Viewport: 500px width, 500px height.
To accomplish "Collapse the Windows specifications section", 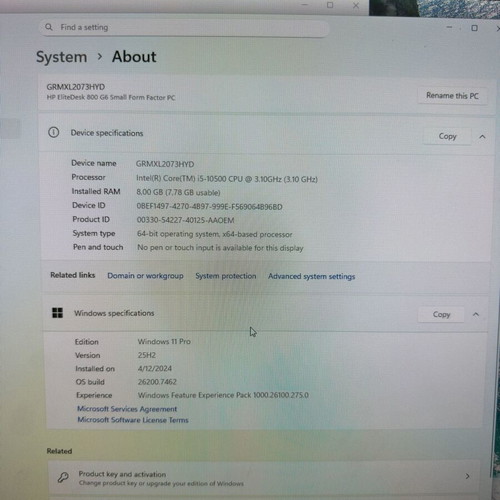I will [476, 314].
